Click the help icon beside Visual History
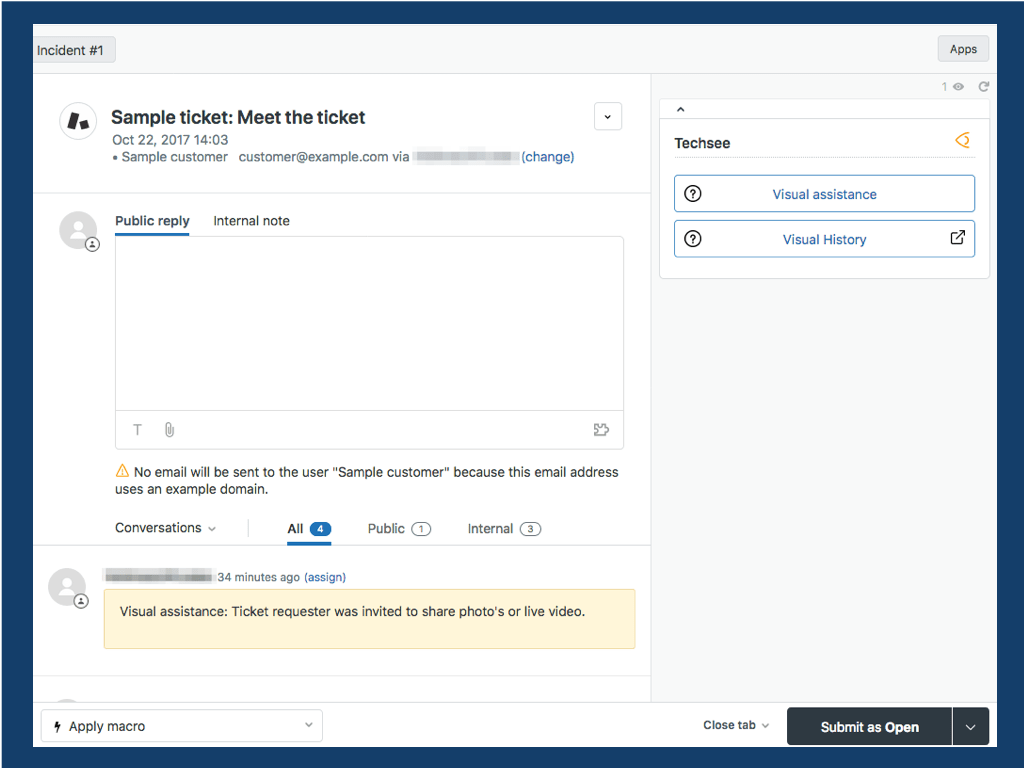The width and height of the screenshot is (1024, 768). (x=693, y=239)
